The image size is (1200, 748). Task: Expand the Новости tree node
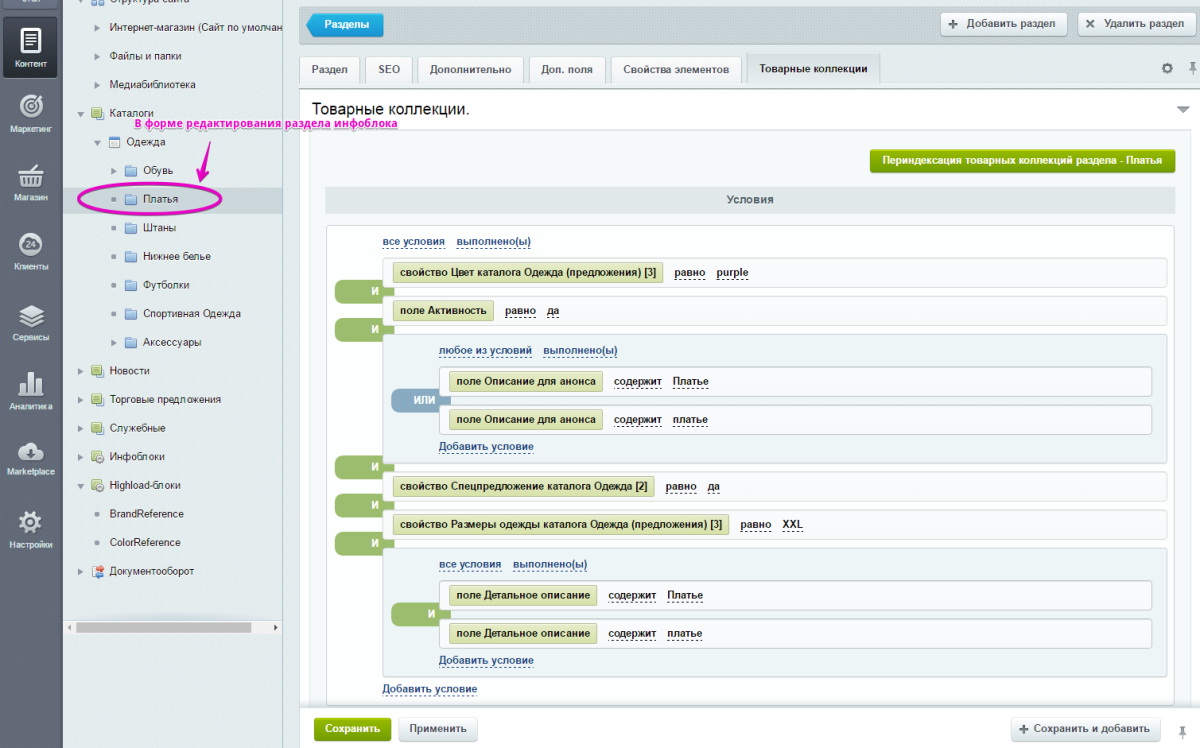(81, 371)
